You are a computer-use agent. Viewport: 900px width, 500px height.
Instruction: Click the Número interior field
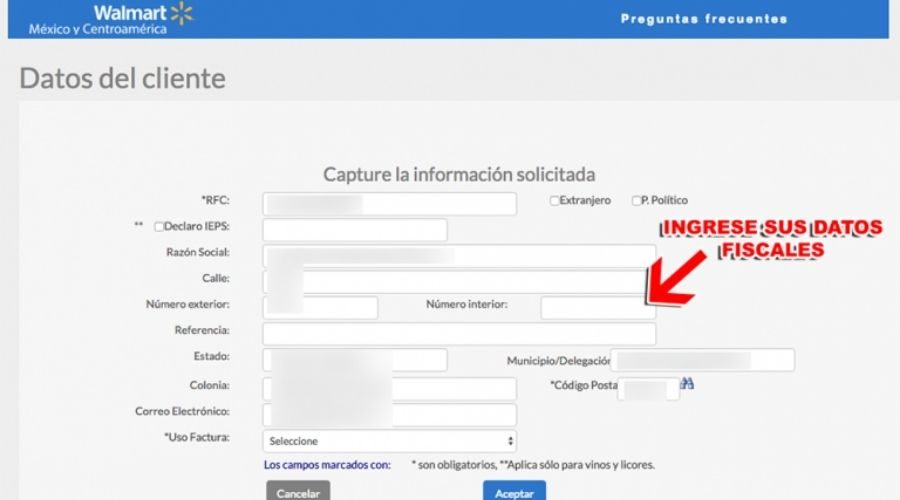(x=597, y=307)
